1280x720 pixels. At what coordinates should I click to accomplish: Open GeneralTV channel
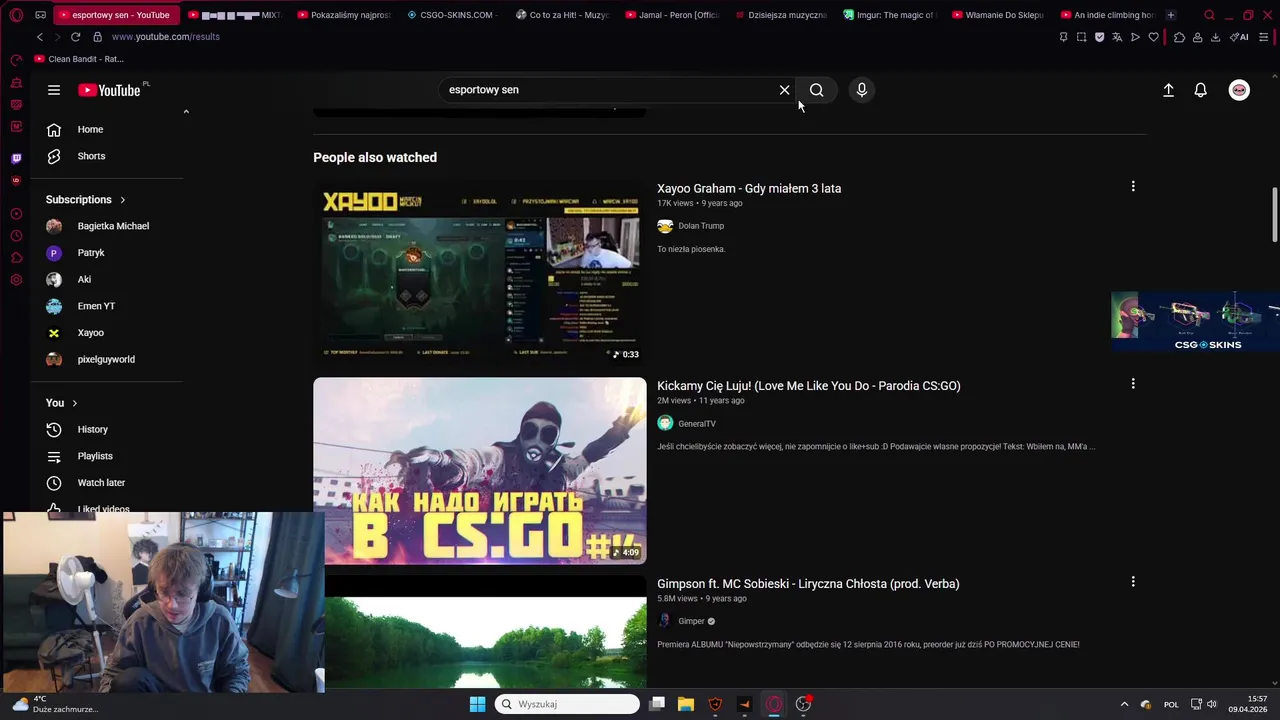tap(697, 424)
